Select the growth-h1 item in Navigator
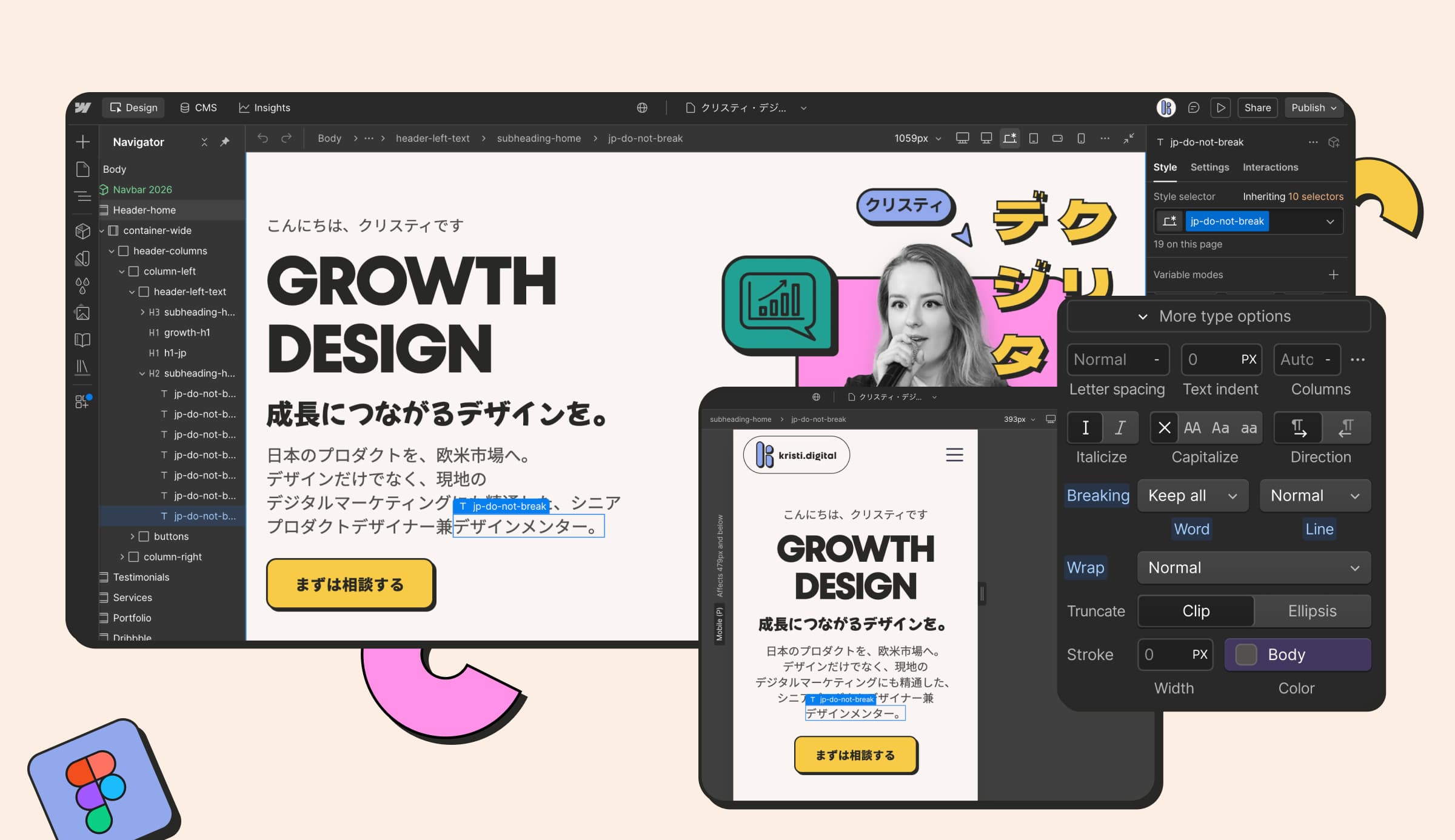Image resolution: width=1455 pixels, height=840 pixels. [x=187, y=332]
